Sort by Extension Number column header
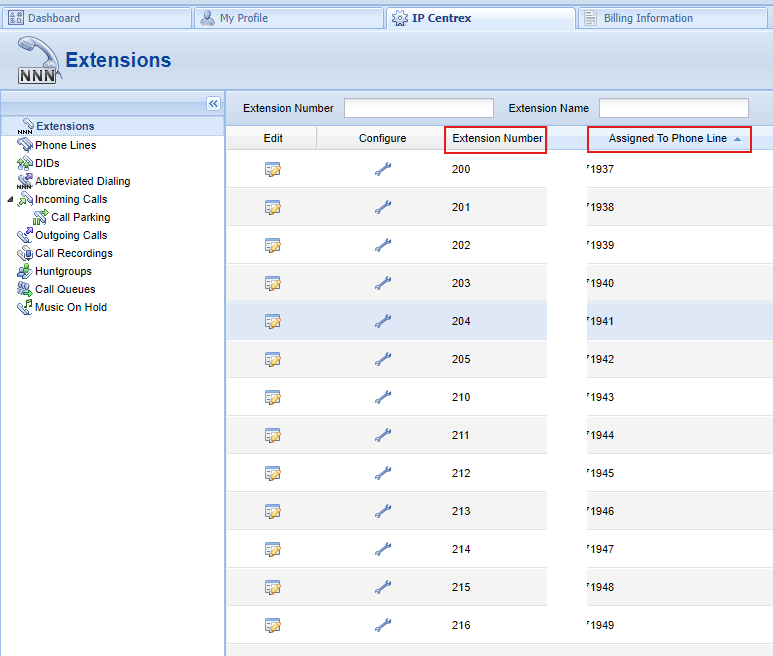The image size is (773, 656). [496, 138]
